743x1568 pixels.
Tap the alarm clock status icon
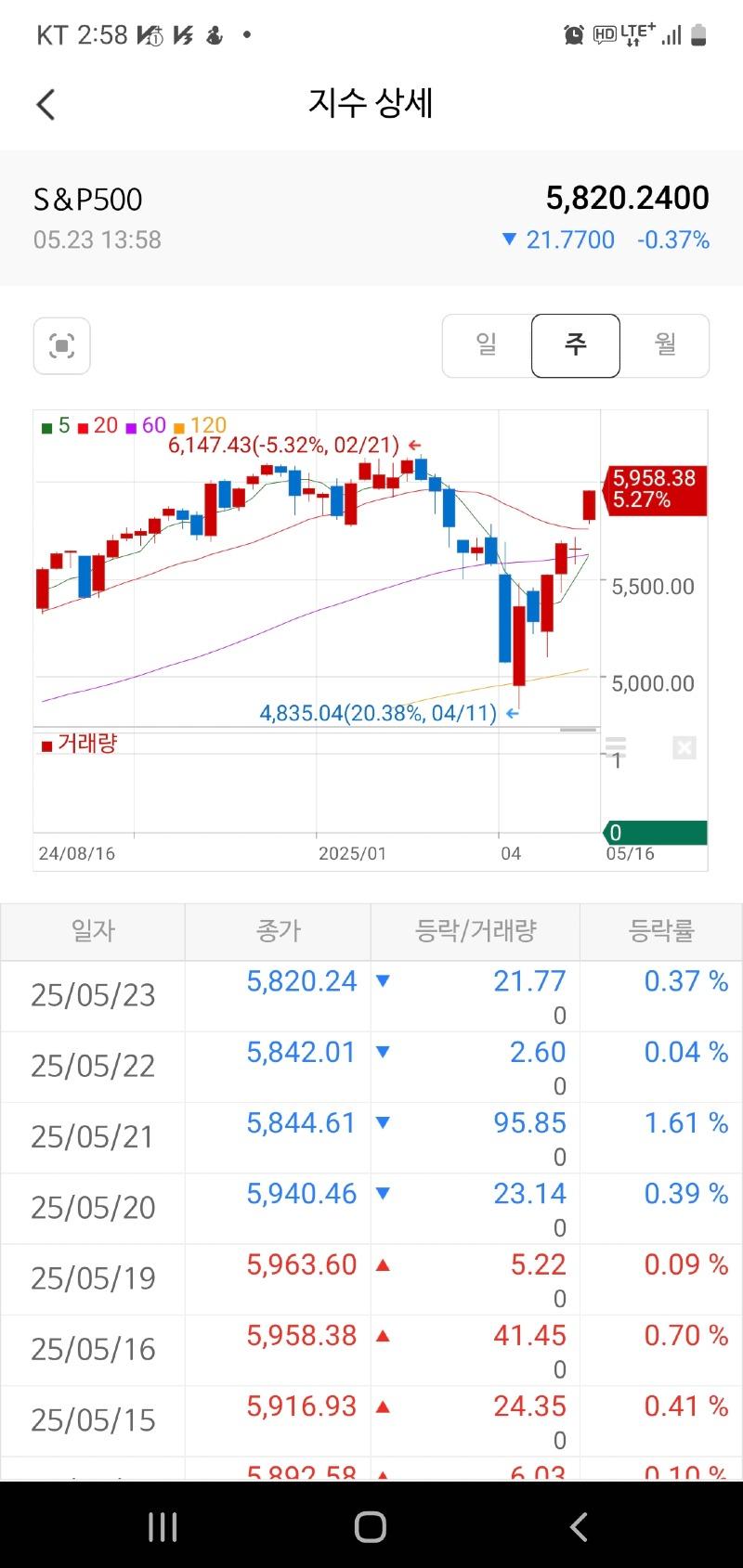point(574,35)
